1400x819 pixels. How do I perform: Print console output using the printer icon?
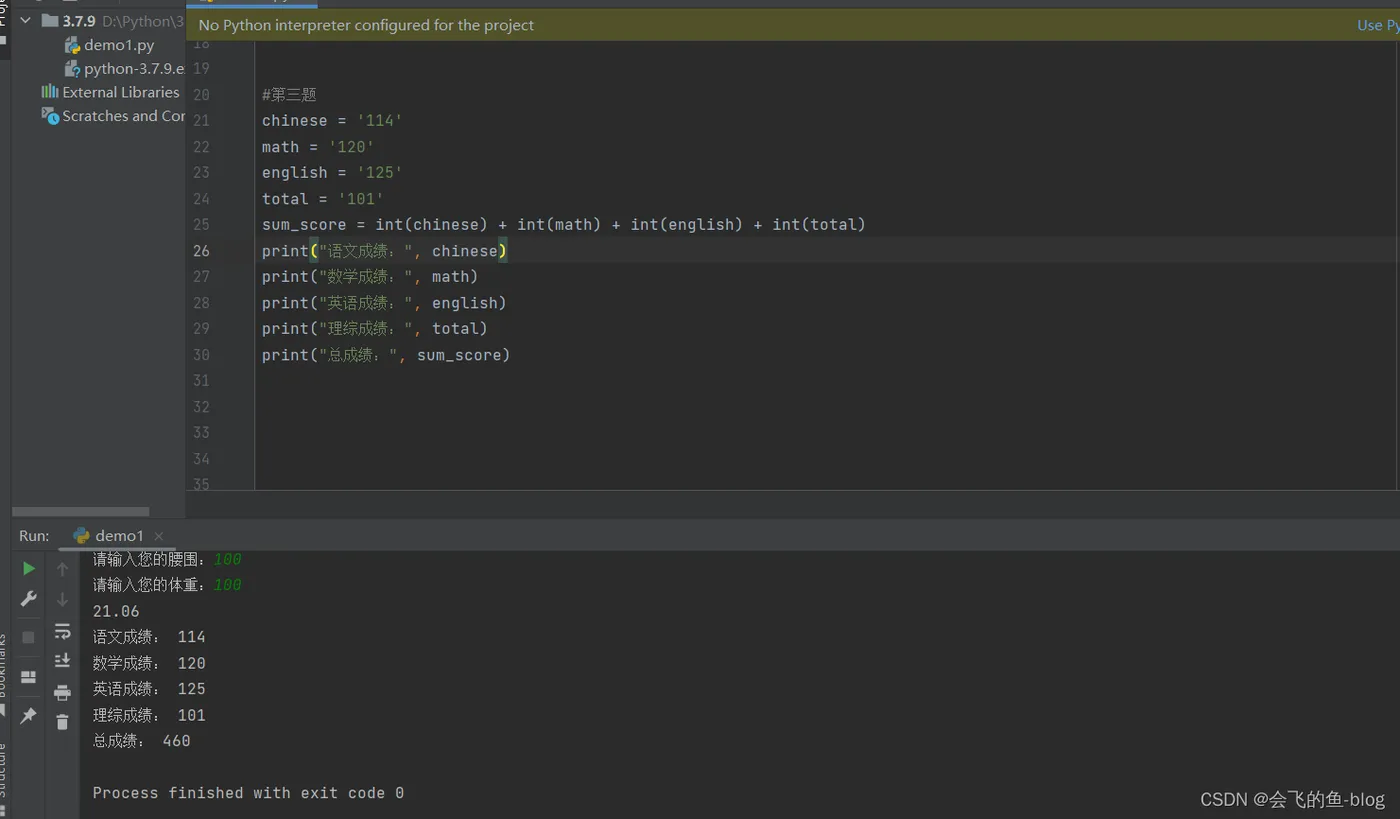click(x=62, y=692)
